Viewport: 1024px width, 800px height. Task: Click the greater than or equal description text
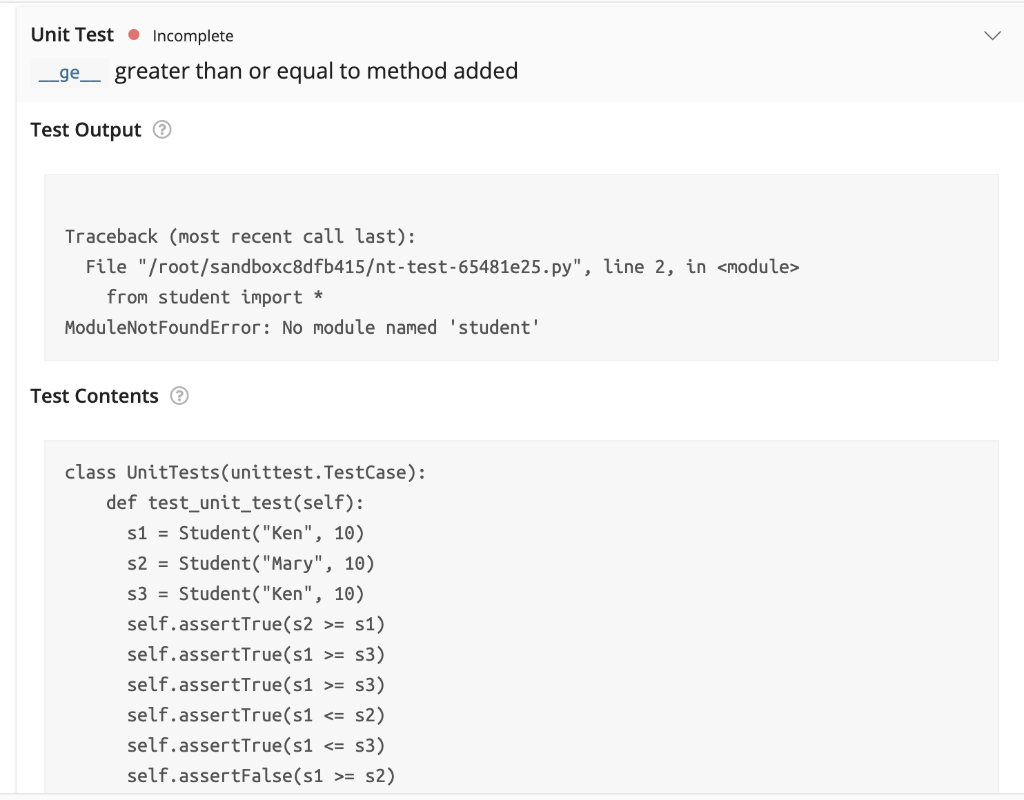316,71
